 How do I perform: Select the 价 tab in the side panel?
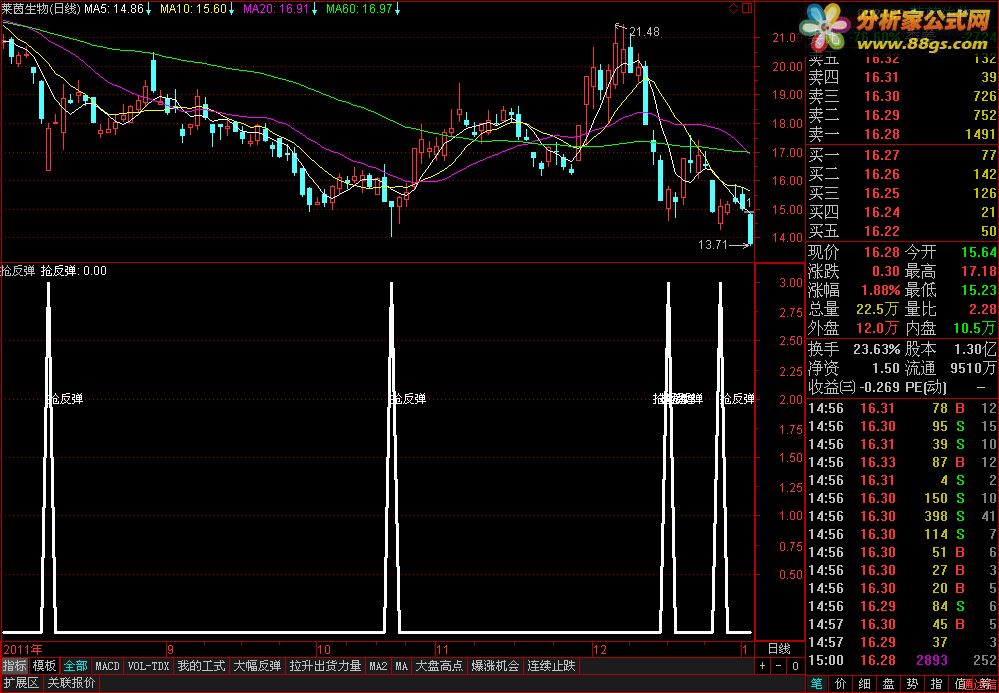(840, 683)
